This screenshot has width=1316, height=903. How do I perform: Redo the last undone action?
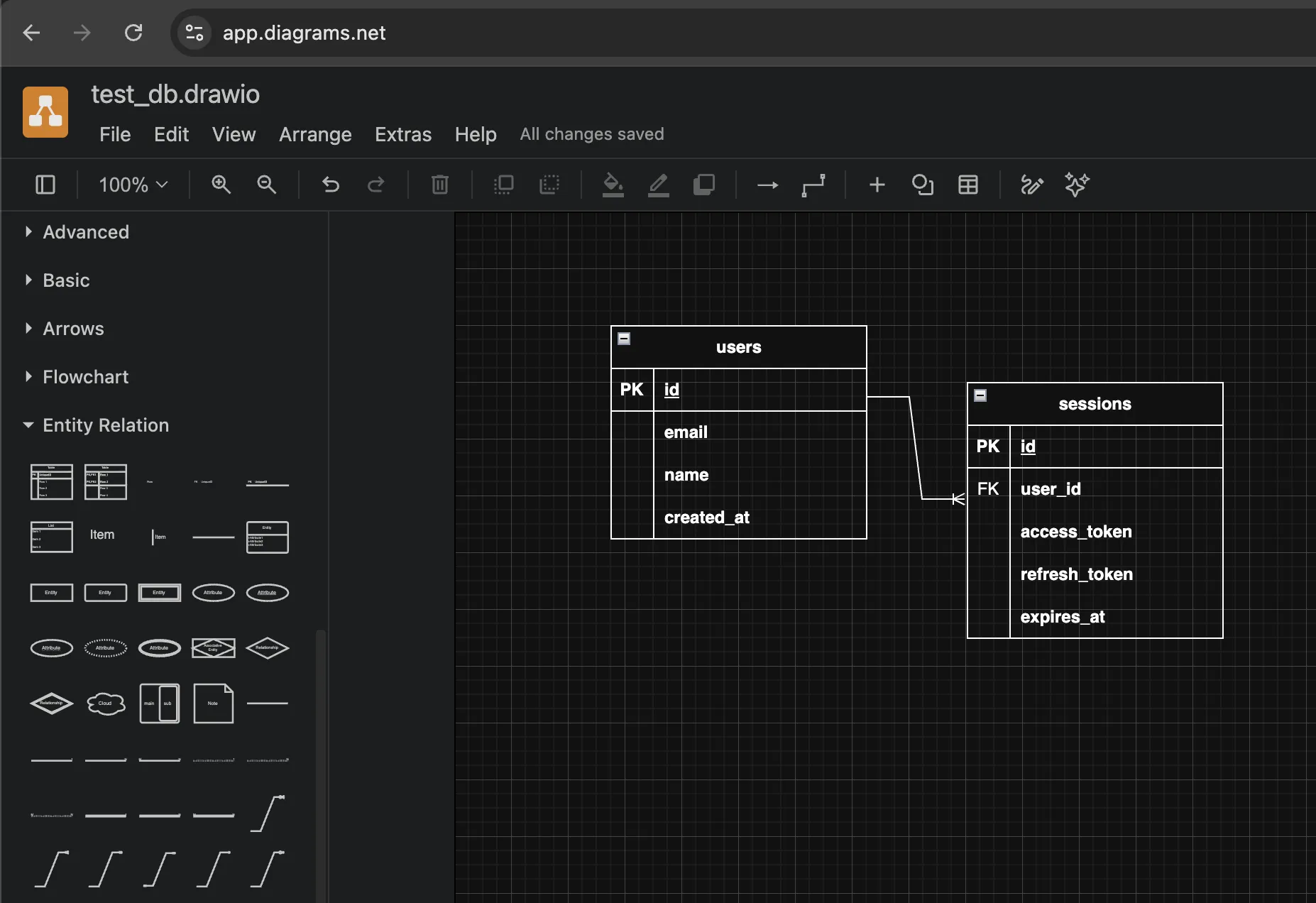click(376, 185)
